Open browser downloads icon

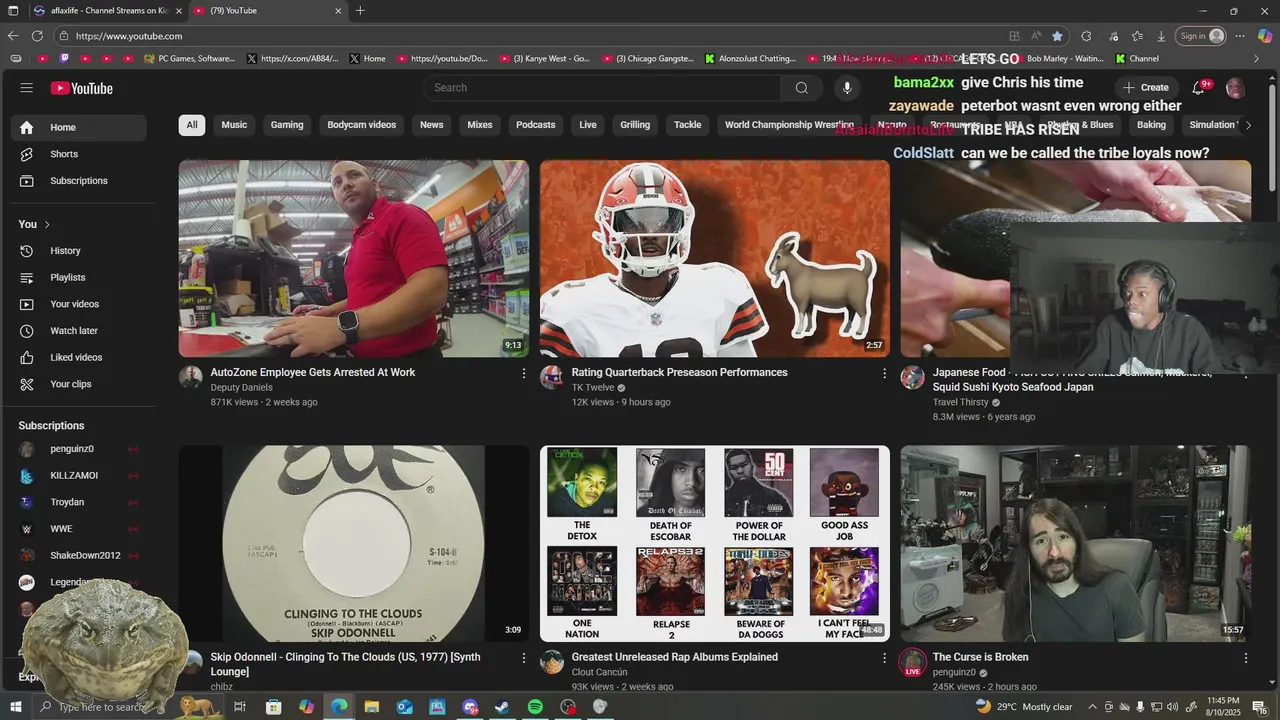coord(1161,36)
